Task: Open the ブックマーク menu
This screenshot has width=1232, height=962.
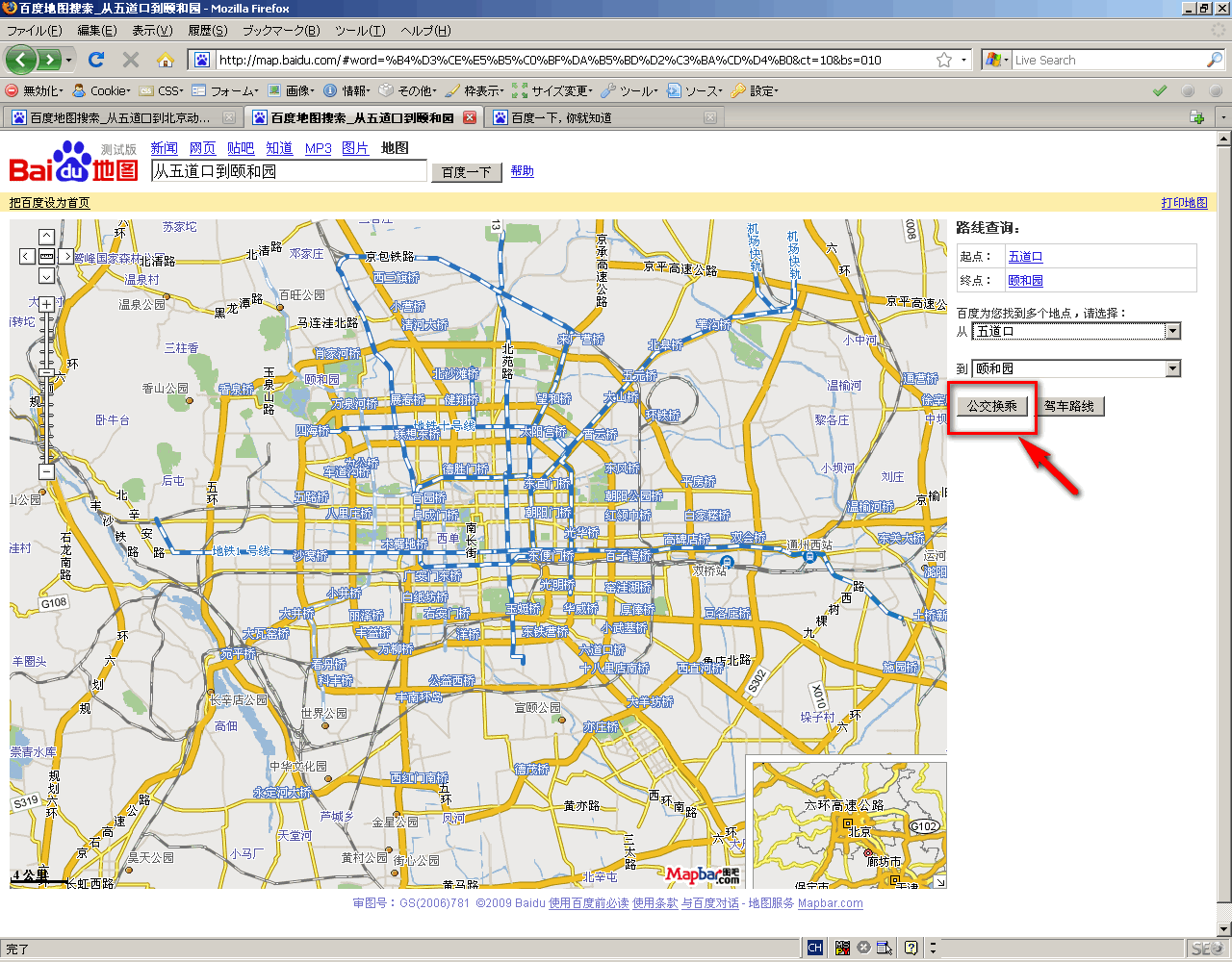Action: pyautogui.click(x=280, y=31)
